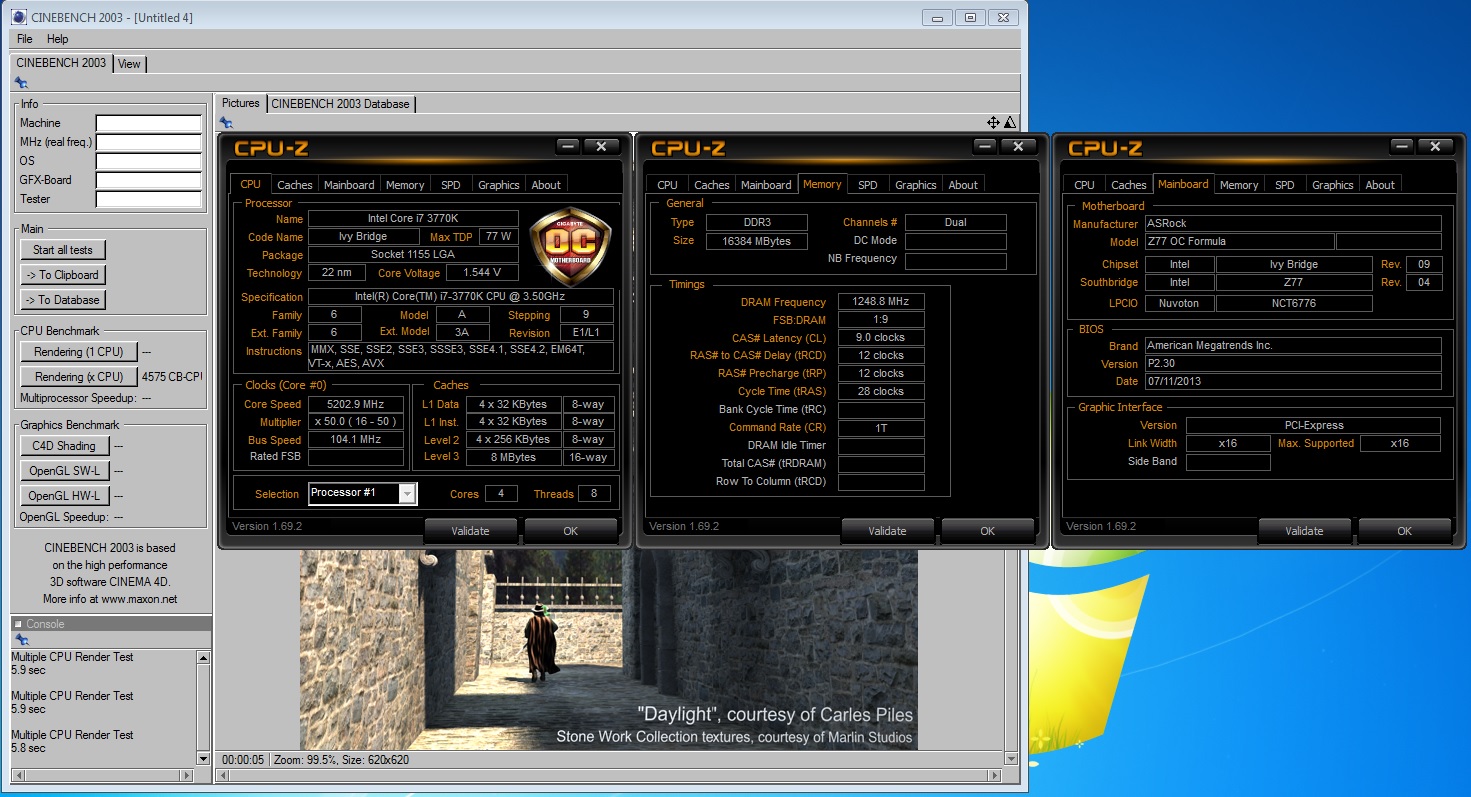1471x797 pixels.
Task: Click the To Clipboard button
Action: [x=63, y=275]
